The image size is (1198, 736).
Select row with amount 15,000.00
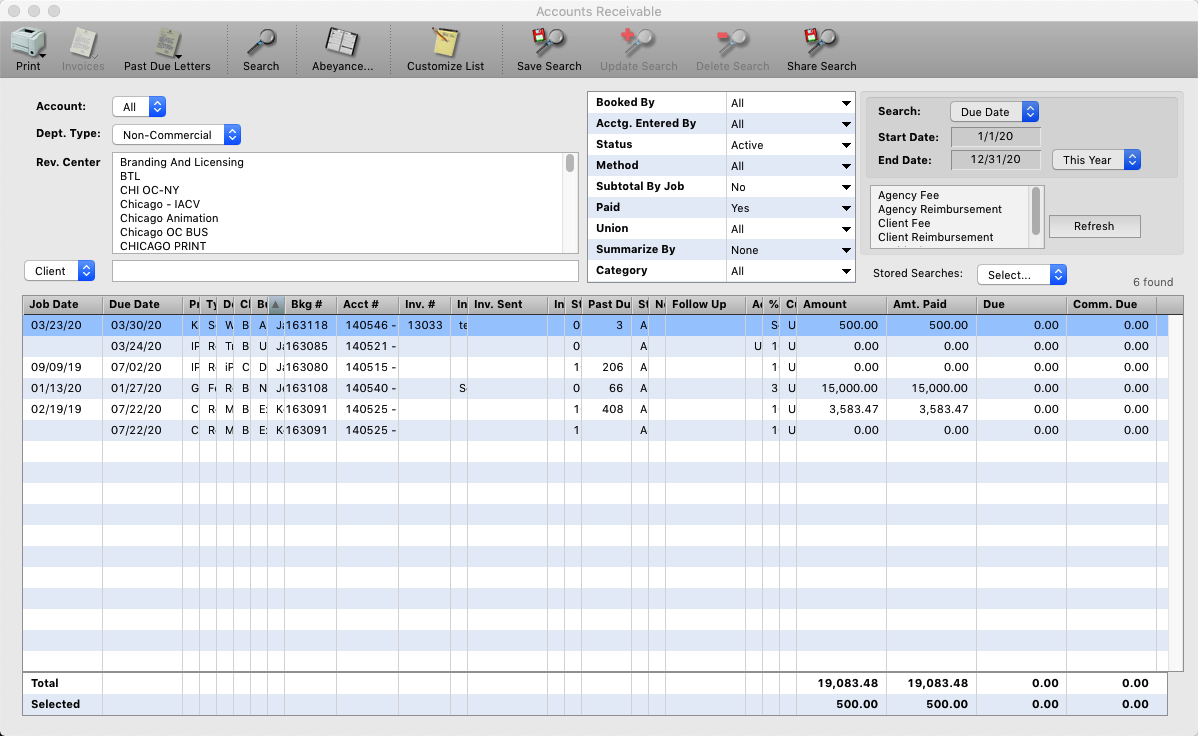pos(595,388)
